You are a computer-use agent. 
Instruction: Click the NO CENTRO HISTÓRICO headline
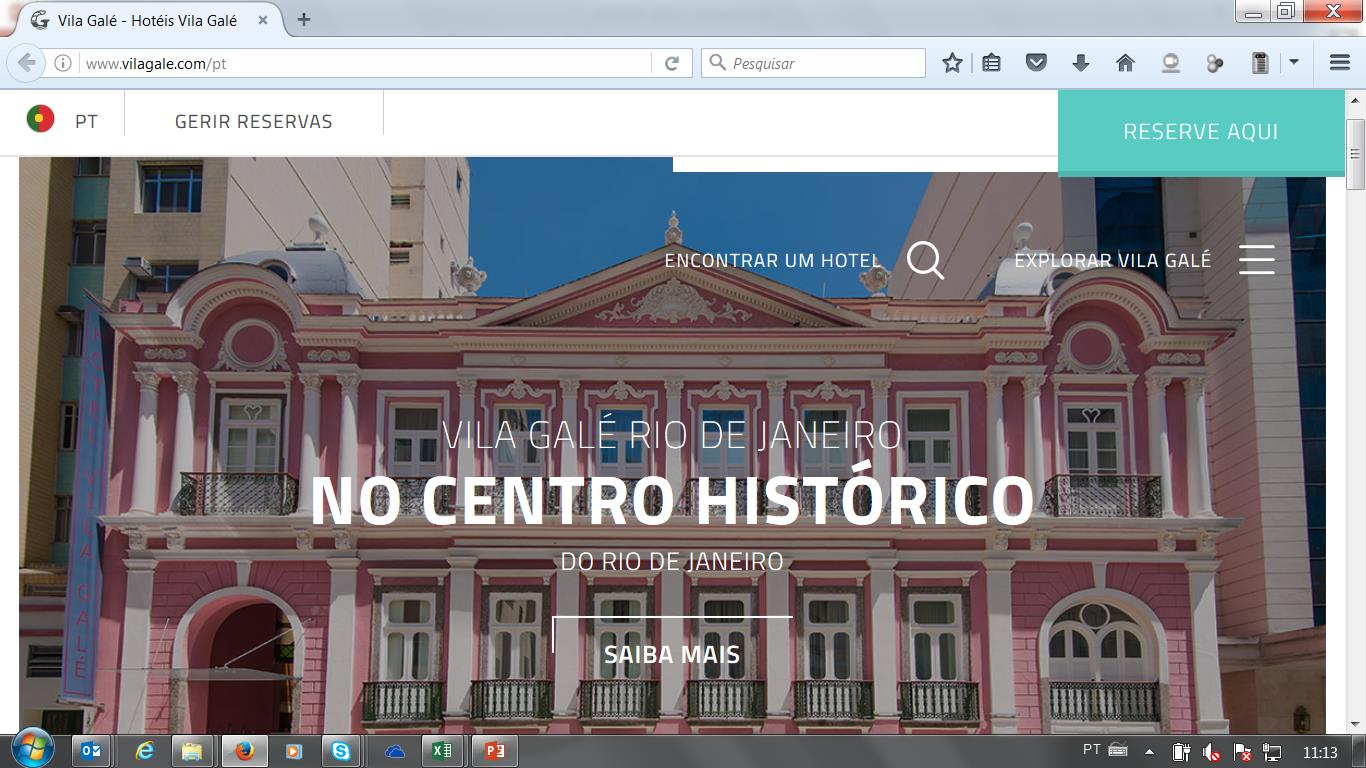pyautogui.click(x=672, y=500)
